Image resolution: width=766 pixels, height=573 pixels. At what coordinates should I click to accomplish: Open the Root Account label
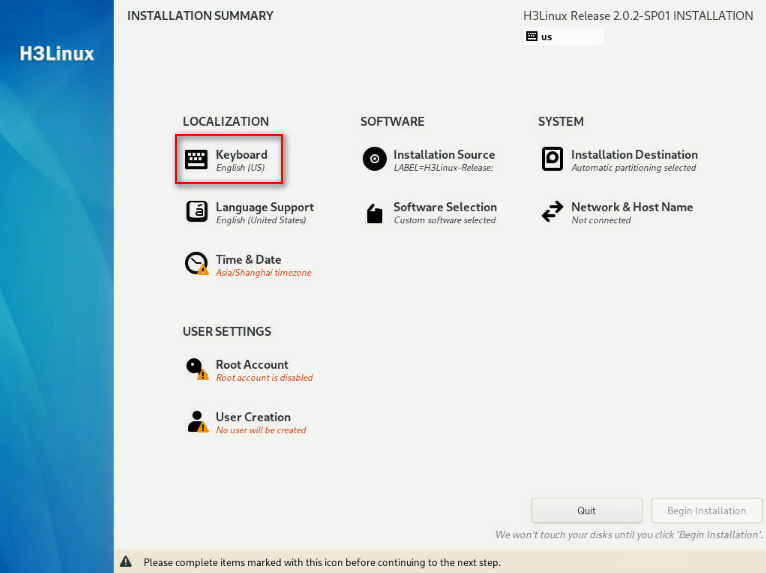[252, 365]
